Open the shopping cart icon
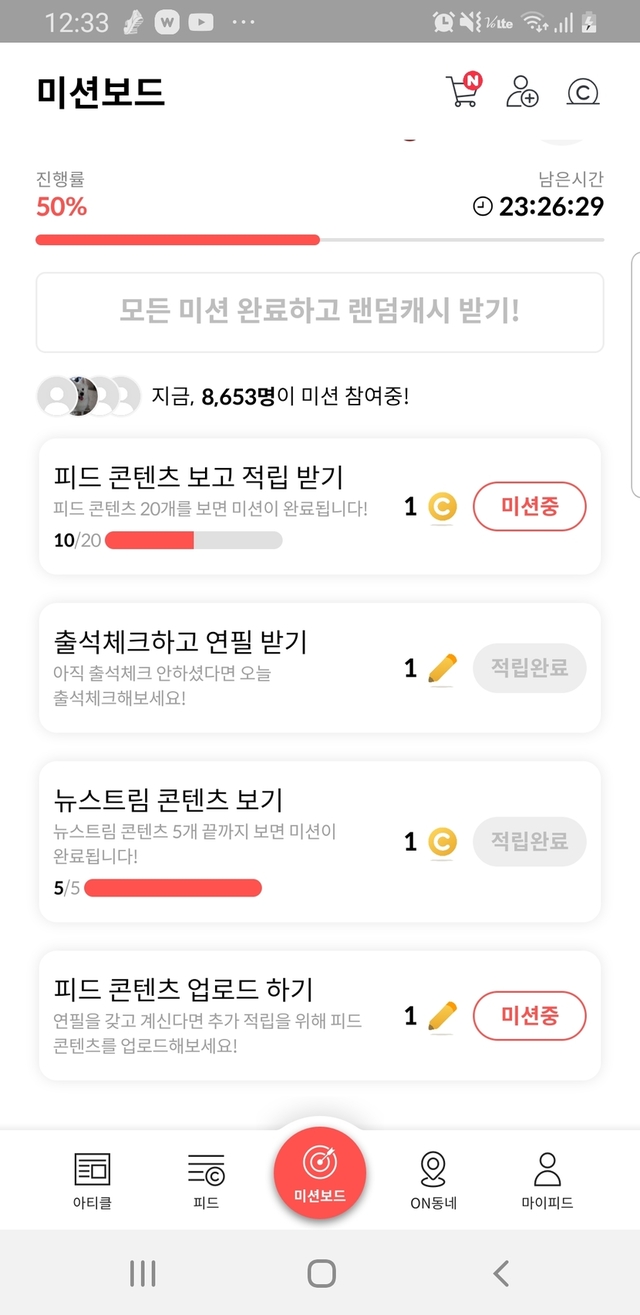Viewport: 640px width, 1315px height. click(x=461, y=91)
